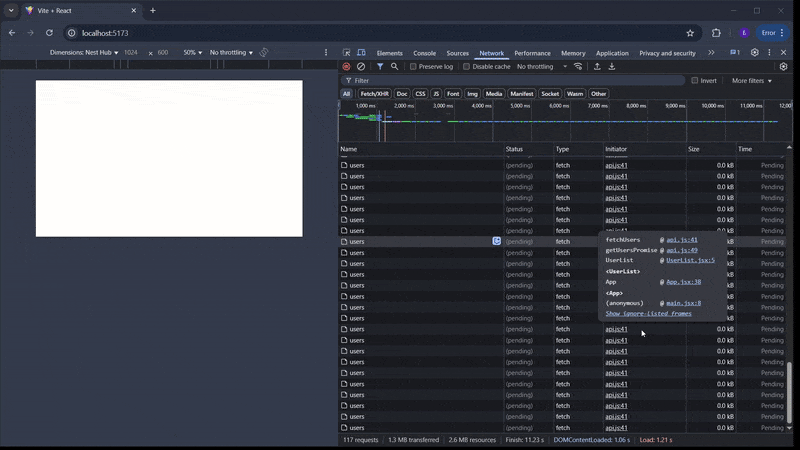This screenshot has width=800, height=450.
Task: Toggle the network filter funnel icon
Action: tap(380, 67)
